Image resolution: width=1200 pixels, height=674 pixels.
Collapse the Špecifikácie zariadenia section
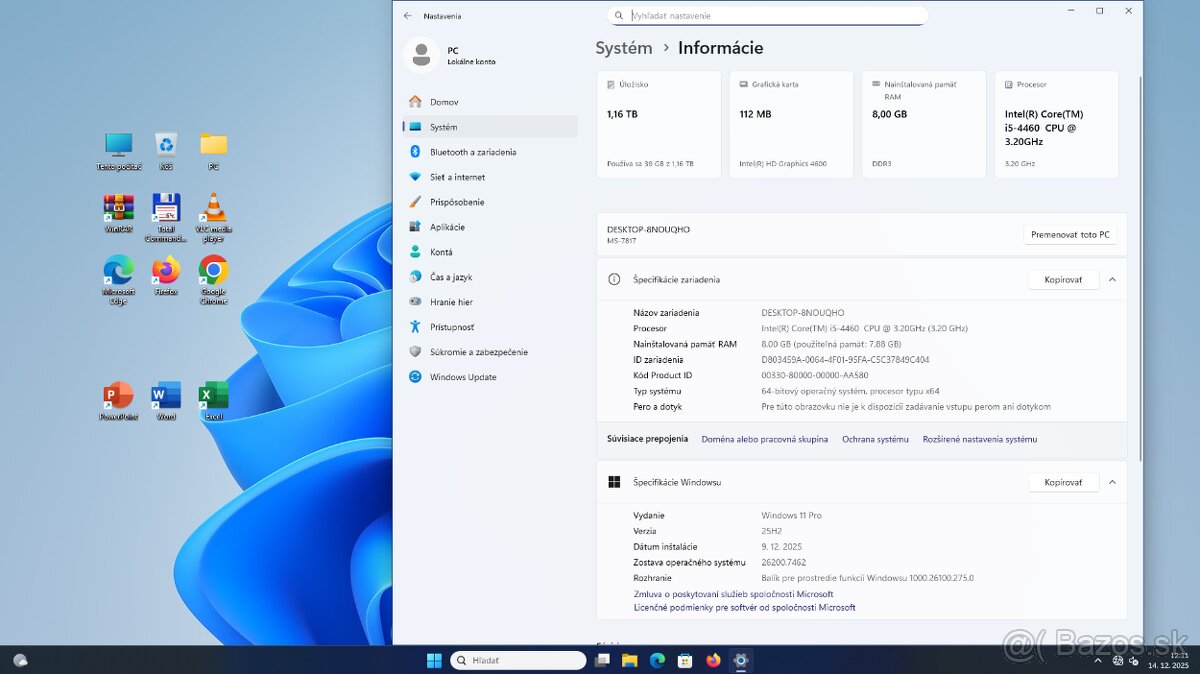1111,279
